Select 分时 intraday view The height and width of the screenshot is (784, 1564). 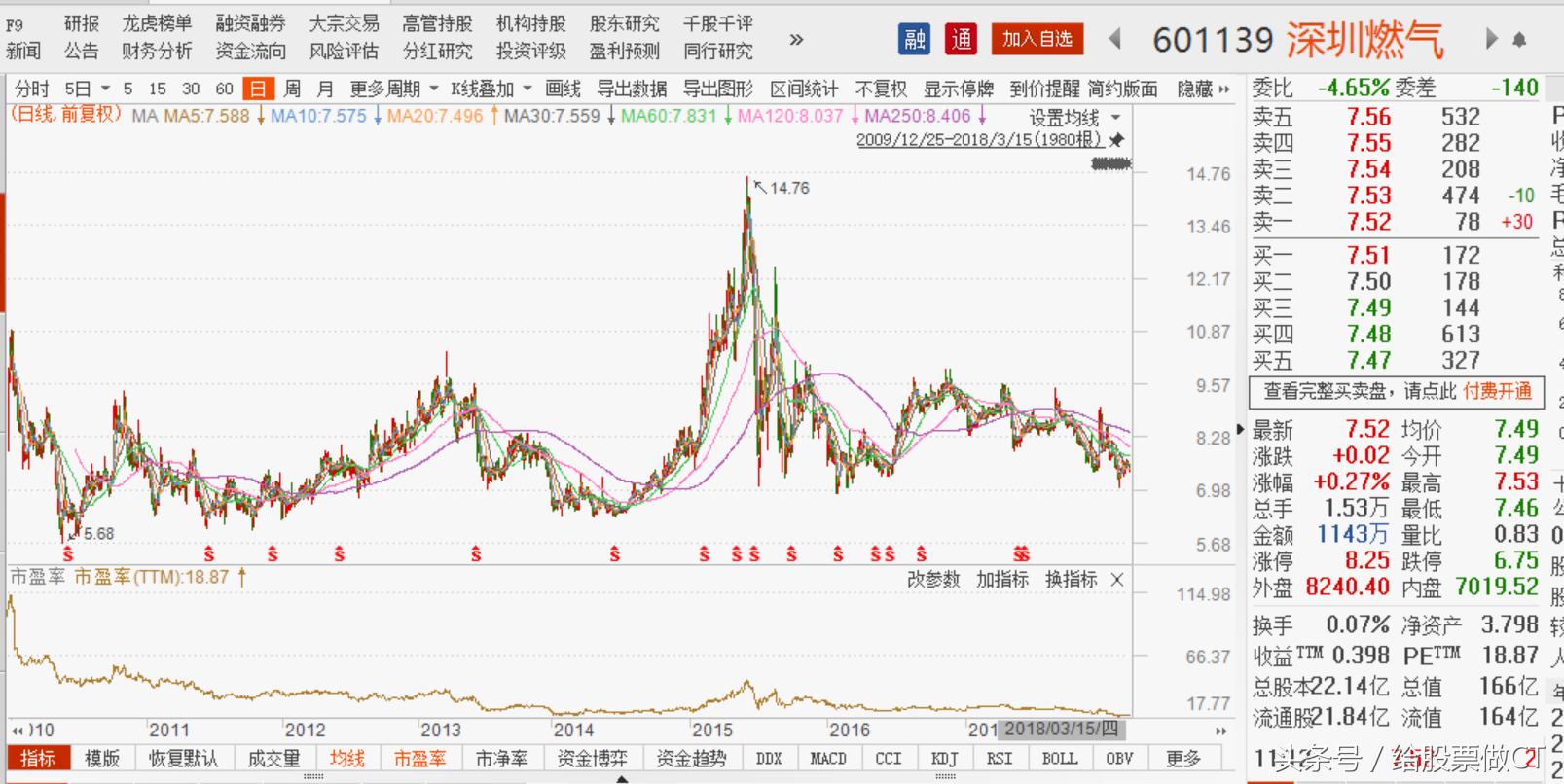(33, 89)
